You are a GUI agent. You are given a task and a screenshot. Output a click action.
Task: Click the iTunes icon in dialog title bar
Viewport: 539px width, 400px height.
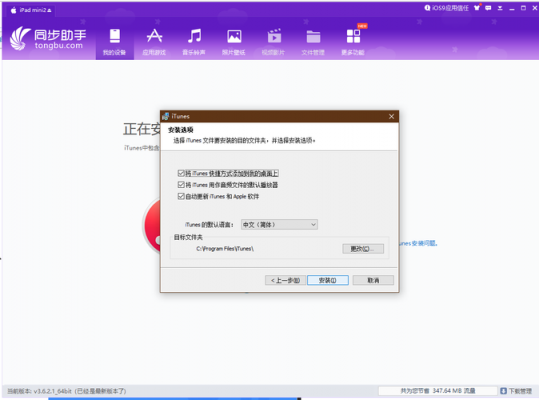pos(165,116)
